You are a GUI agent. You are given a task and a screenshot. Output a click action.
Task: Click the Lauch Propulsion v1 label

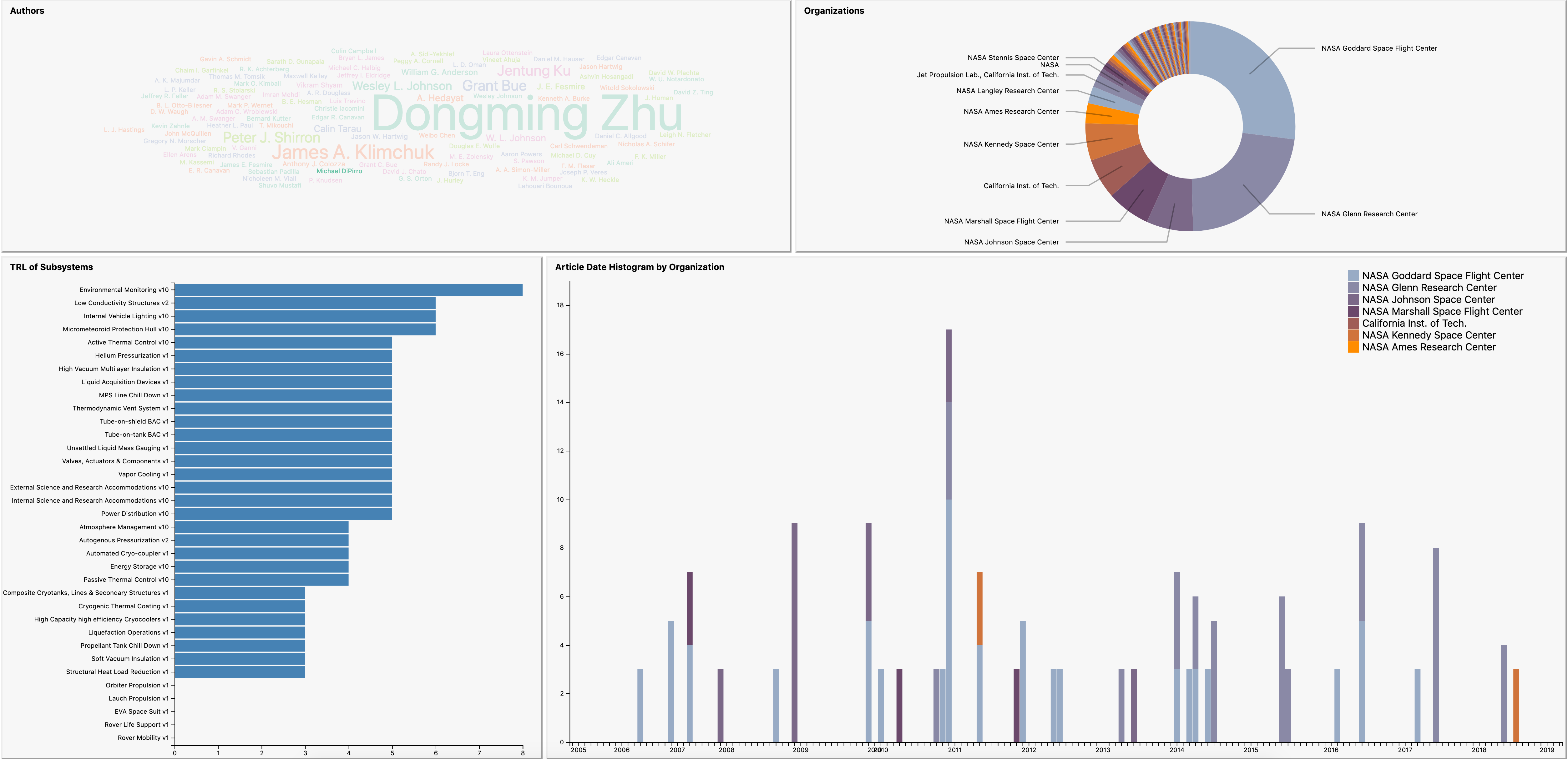coord(139,699)
